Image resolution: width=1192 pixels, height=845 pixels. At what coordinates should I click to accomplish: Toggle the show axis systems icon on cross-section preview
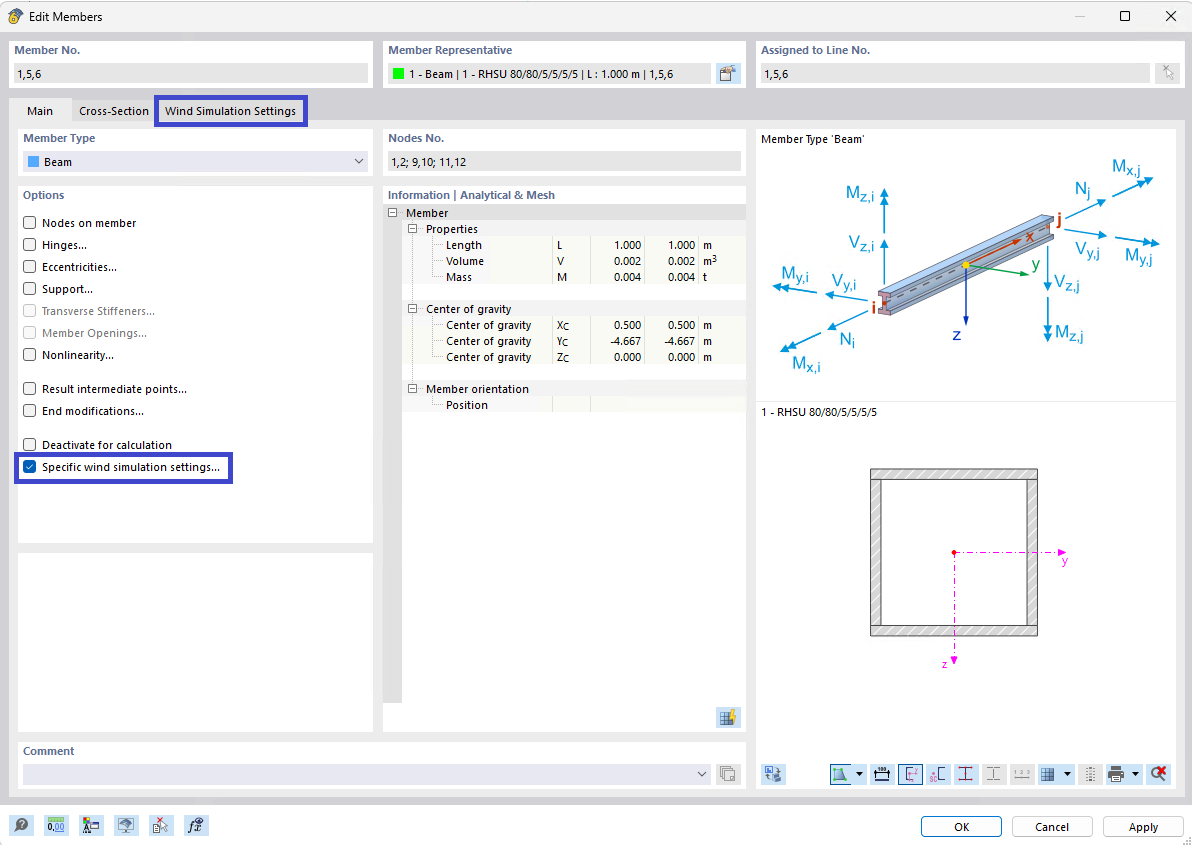click(x=910, y=774)
